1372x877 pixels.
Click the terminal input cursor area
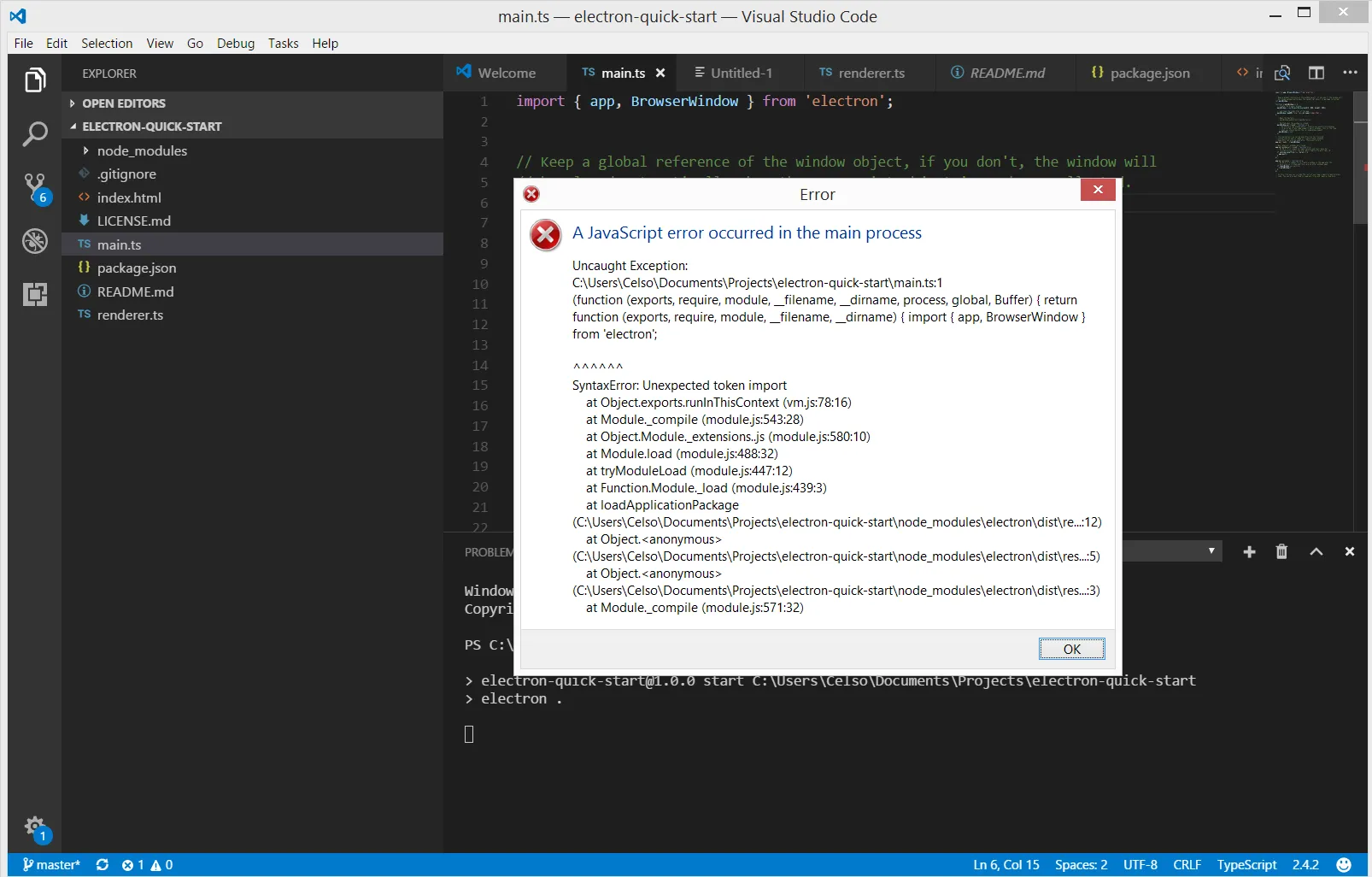[469, 734]
